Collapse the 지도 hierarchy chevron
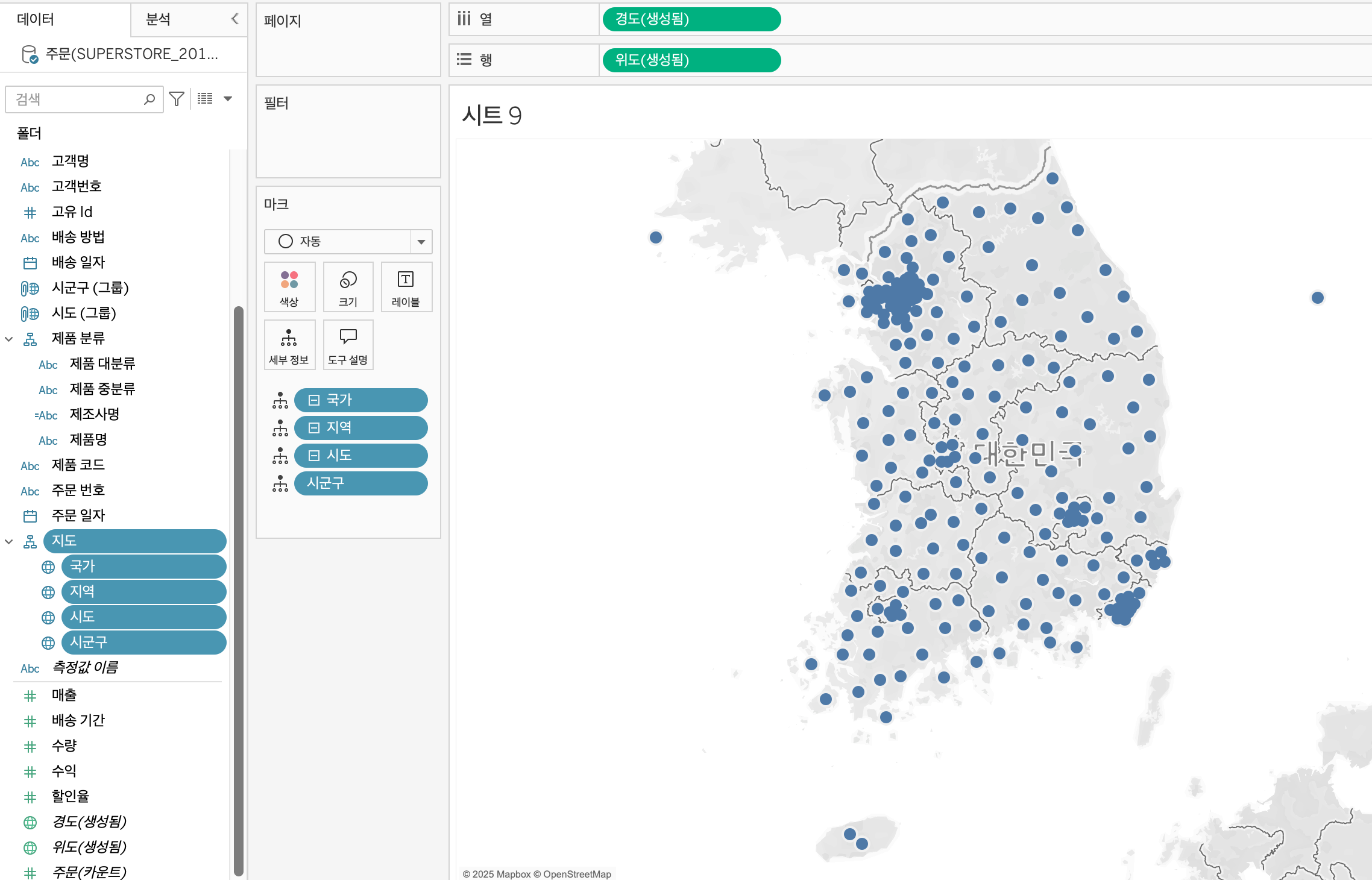This screenshot has height=880, width=1372. 9,542
